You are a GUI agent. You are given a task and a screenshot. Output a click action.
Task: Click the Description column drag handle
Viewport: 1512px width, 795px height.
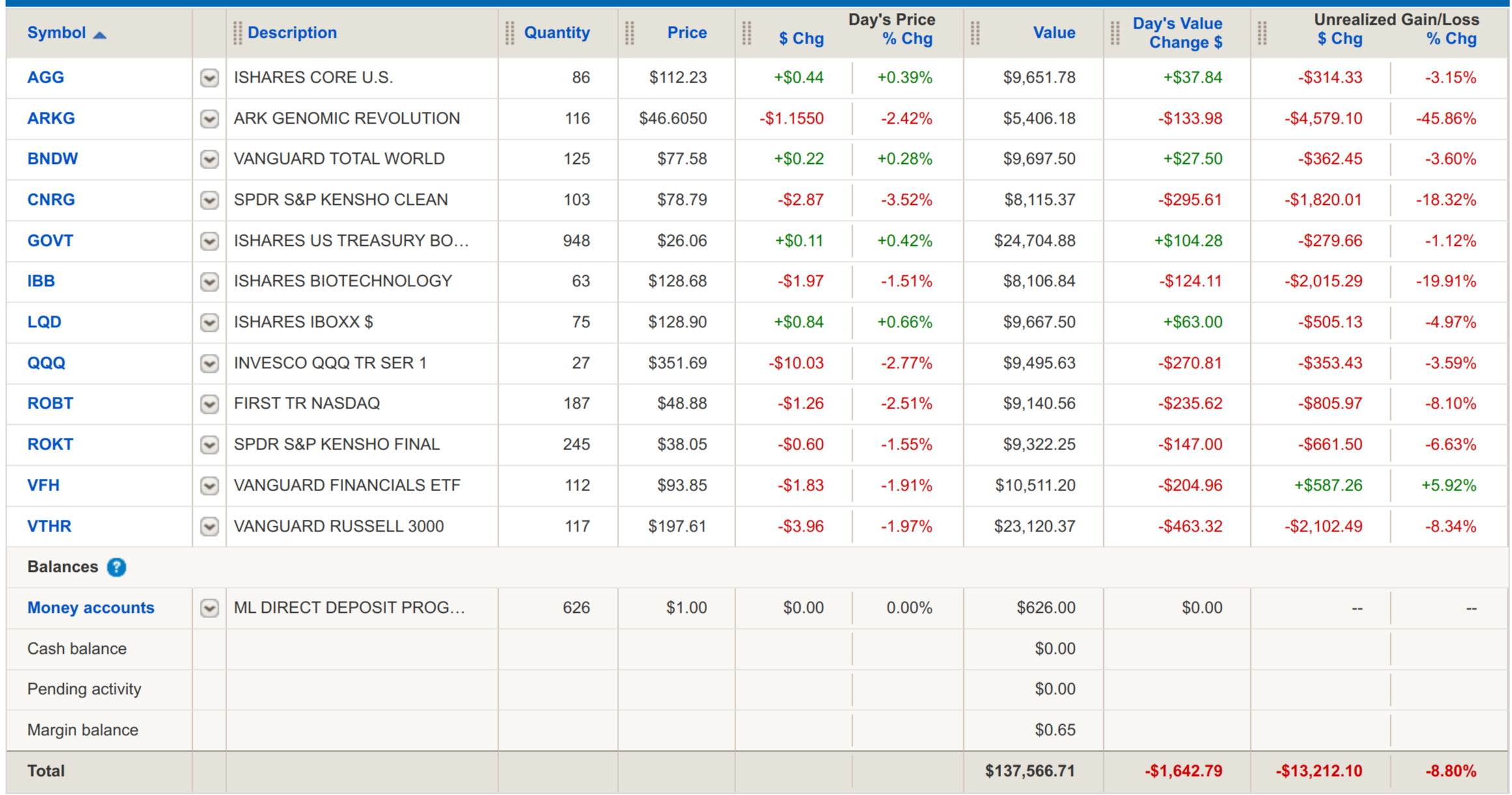pos(238,33)
